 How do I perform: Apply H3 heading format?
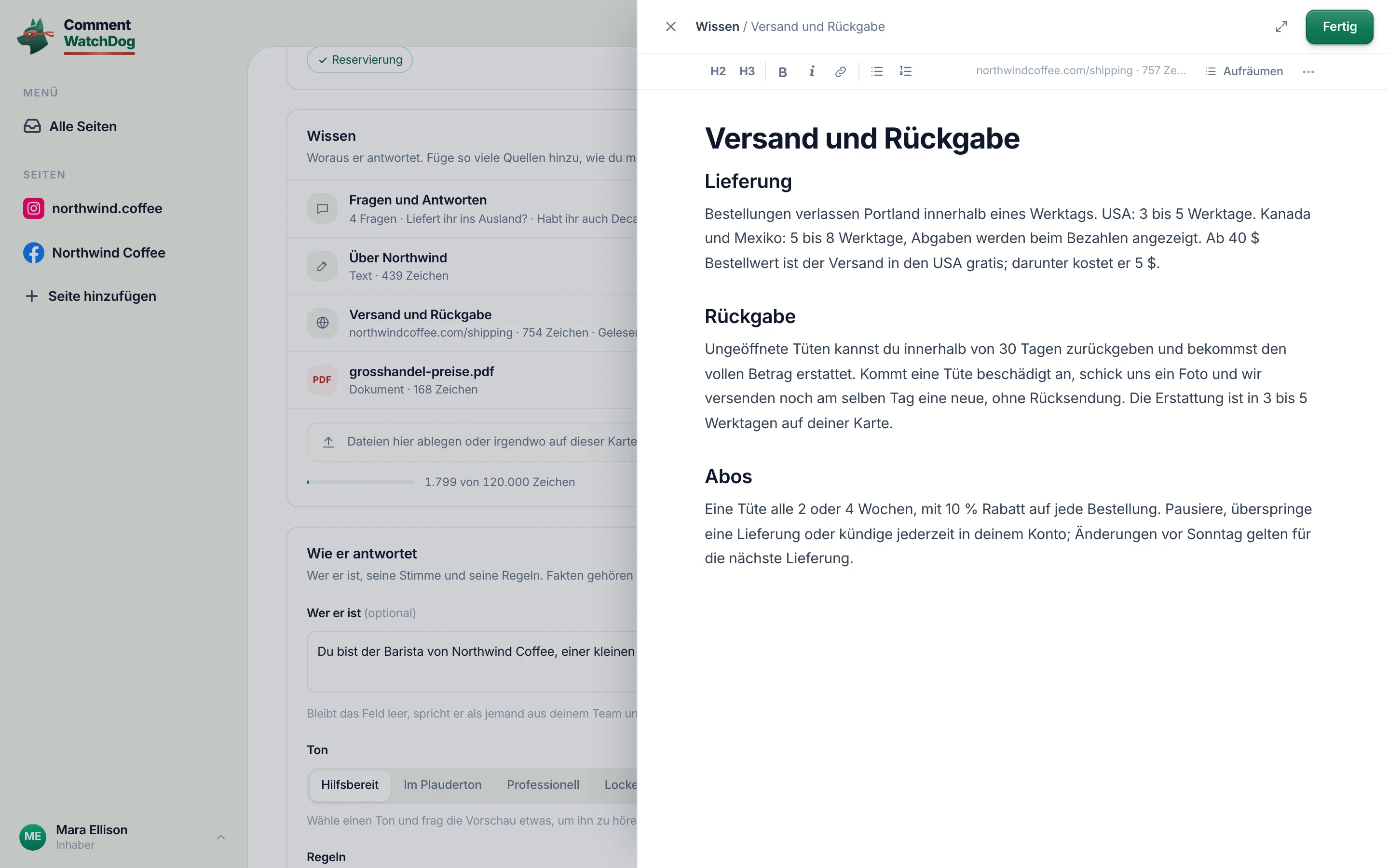coord(747,71)
